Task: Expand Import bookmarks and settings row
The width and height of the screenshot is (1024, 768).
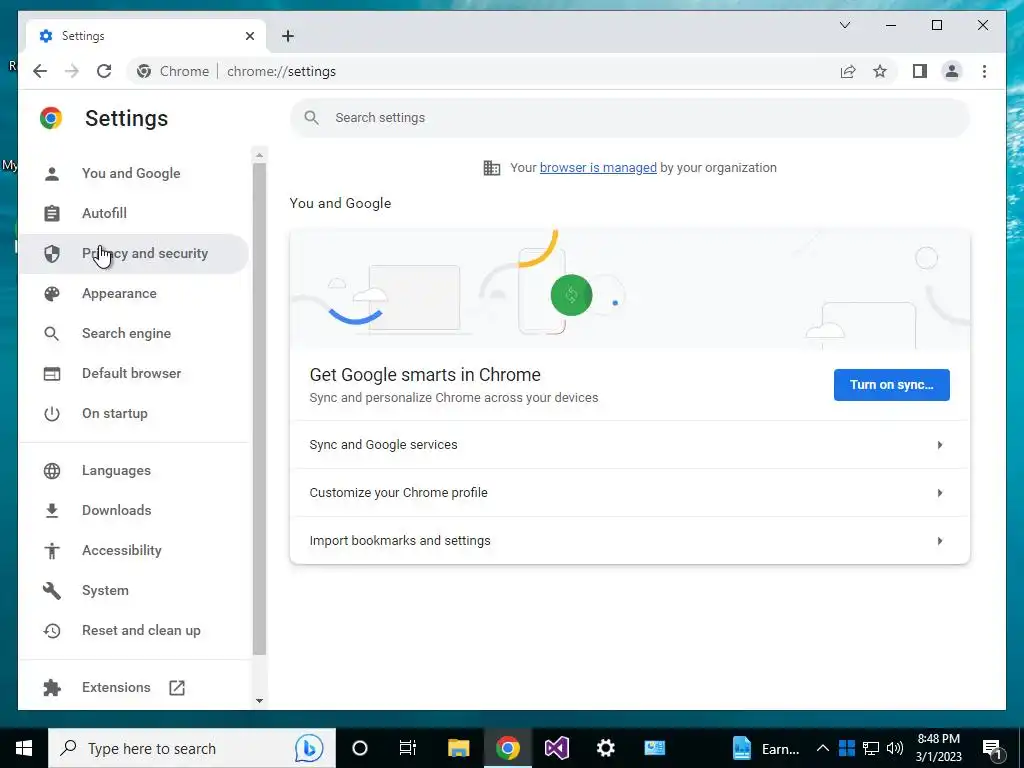Action: pos(630,541)
